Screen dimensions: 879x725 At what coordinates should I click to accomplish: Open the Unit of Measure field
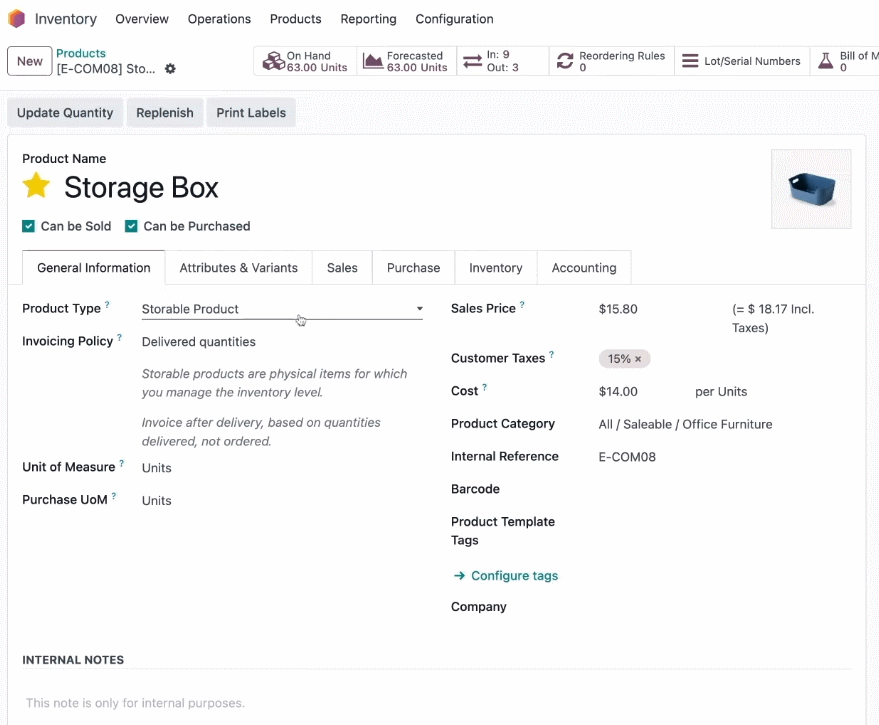(282, 468)
